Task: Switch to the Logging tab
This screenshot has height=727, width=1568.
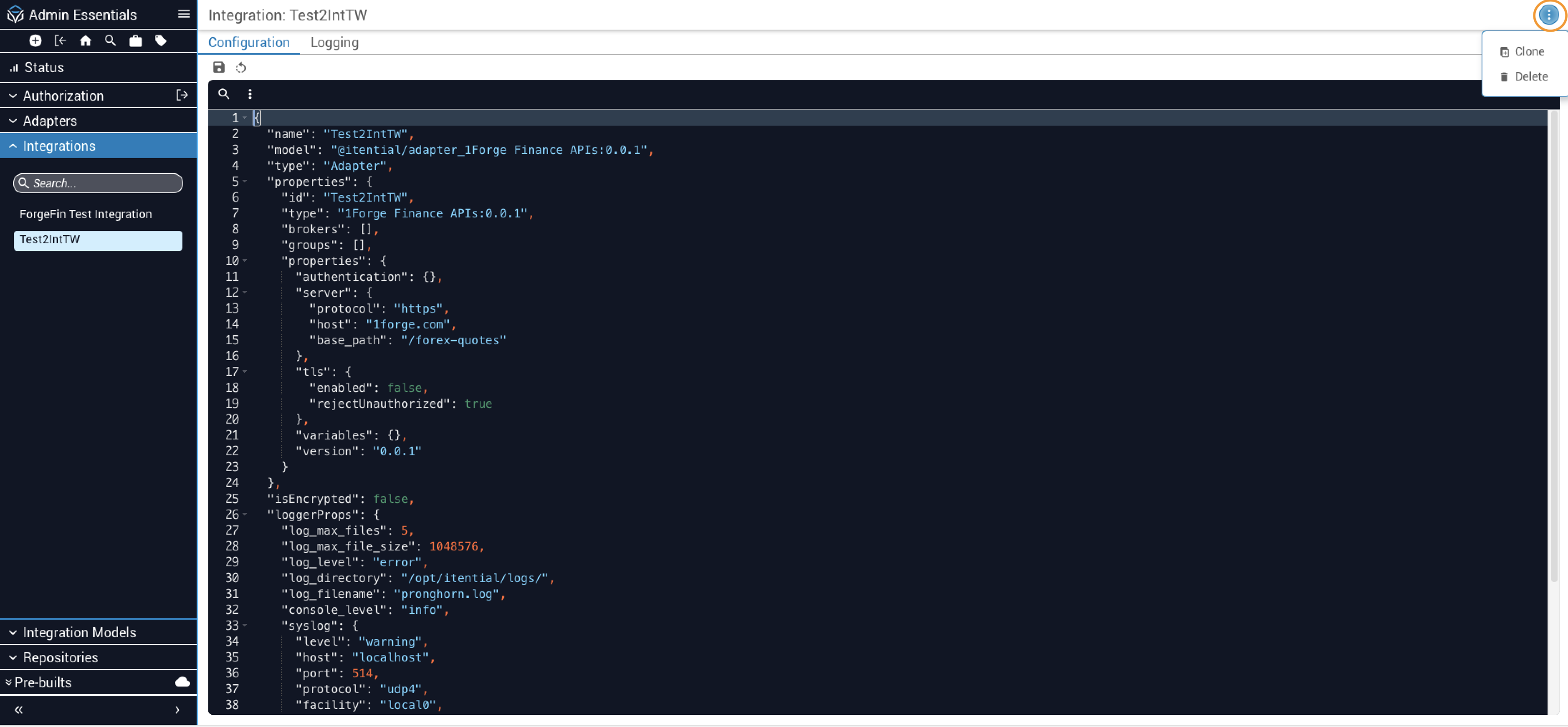Action: (334, 42)
